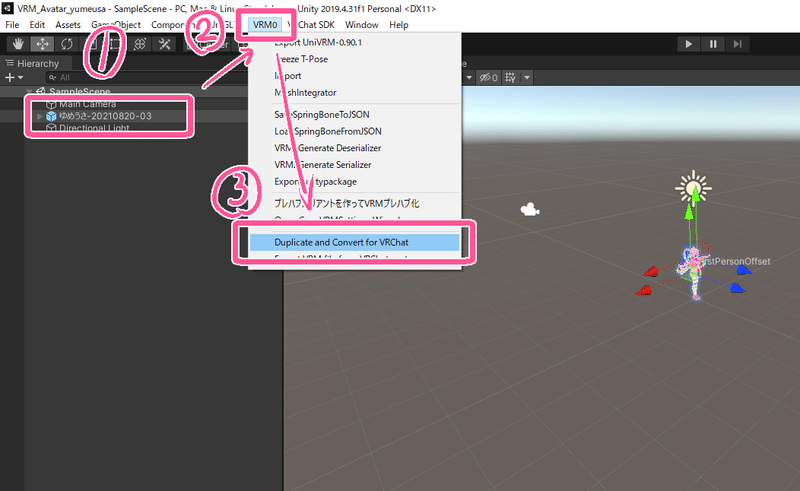800x491 pixels.
Task: Click the Hierarchy search field
Action: pyautogui.click(x=148, y=78)
